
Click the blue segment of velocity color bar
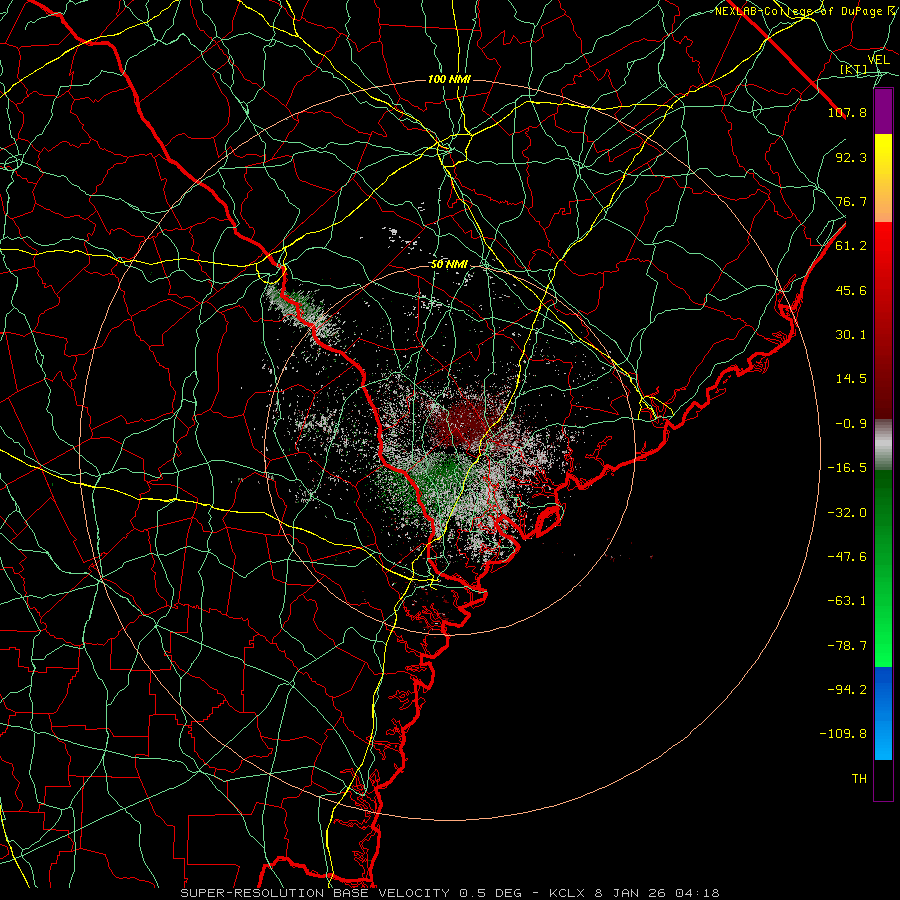tap(883, 713)
